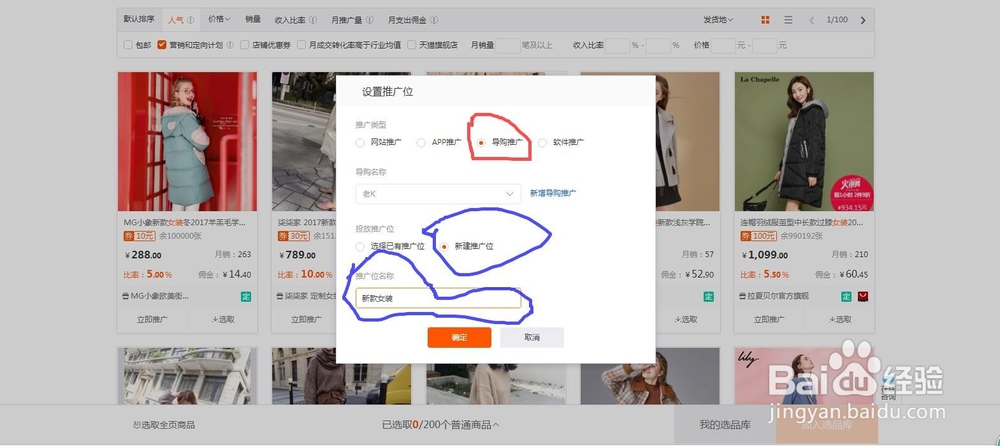This screenshot has height=446, width=1000.
Task: Click info icon beside 月支出佣金
Action: pyautogui.click(x=434, y=20)
